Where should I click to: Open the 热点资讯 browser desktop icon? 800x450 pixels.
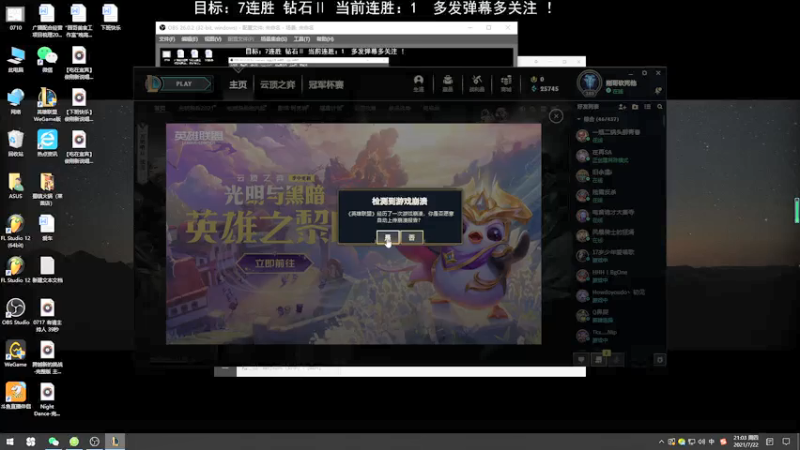pos(47,143)
